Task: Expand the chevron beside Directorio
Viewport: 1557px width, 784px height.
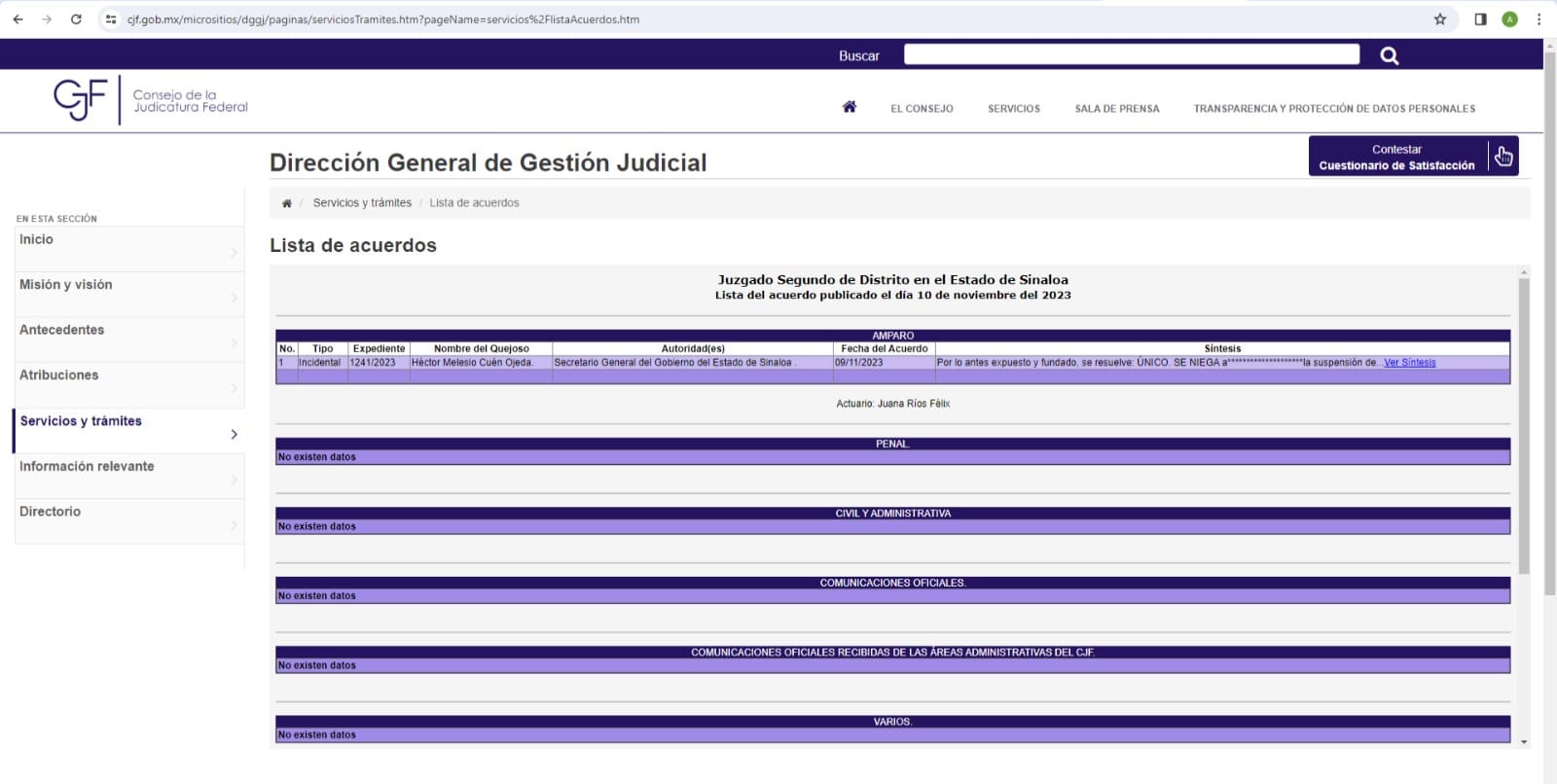Action: [235, 525]
